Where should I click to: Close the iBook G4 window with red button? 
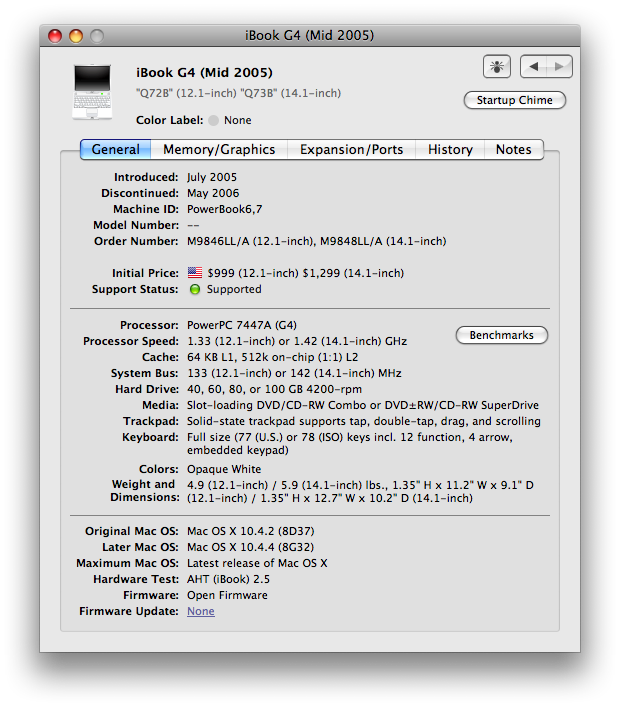tap(55, 36)
